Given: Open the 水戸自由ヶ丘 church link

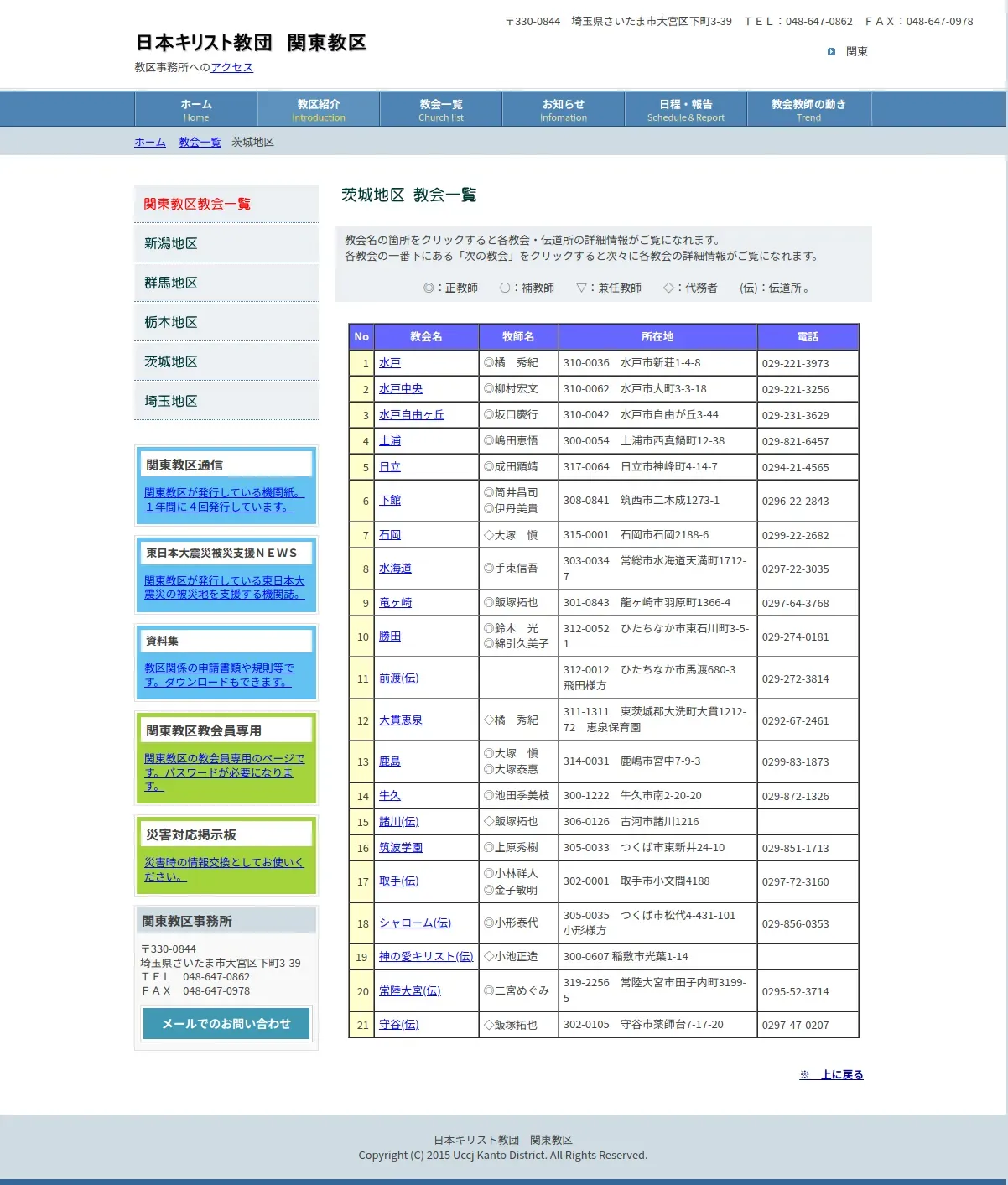Looking at the screenshot, I should (x=412, y=415).
